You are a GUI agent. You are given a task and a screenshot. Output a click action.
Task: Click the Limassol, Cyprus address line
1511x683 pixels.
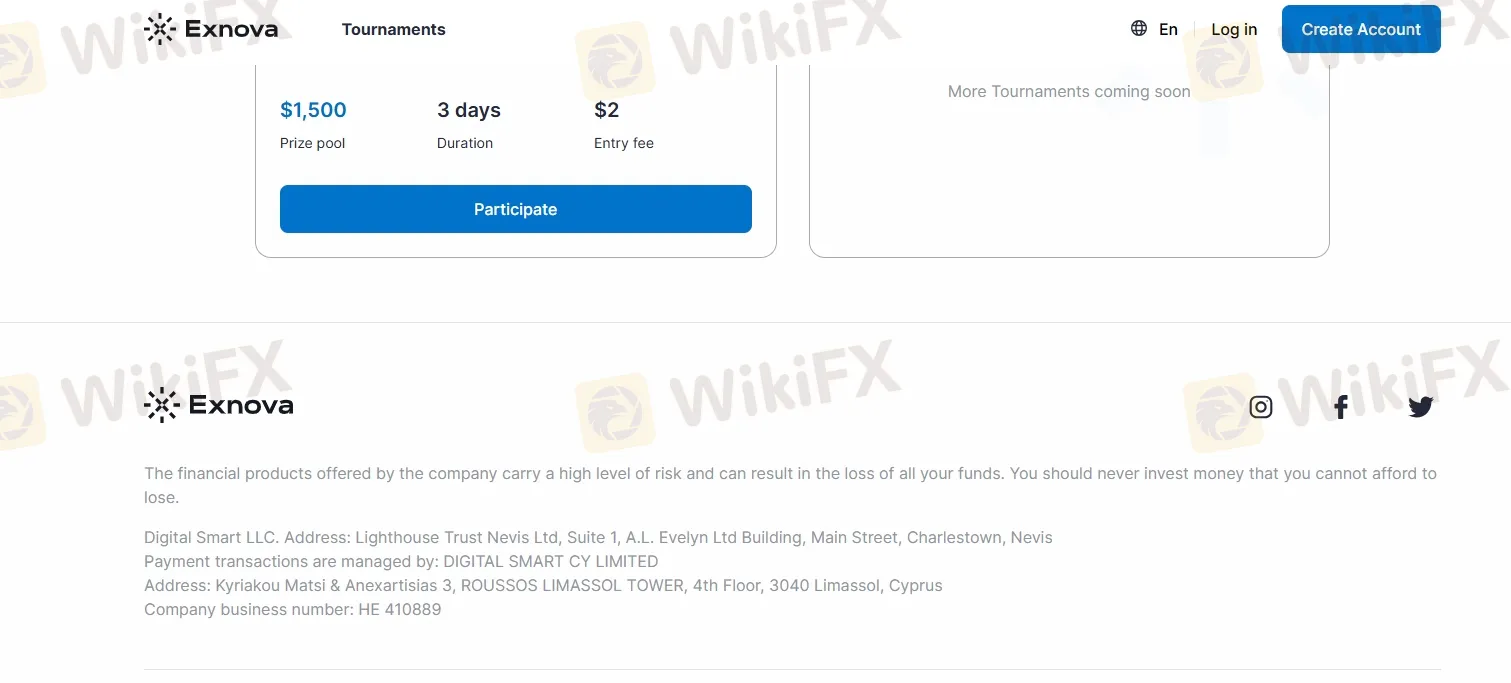(543, 586)
